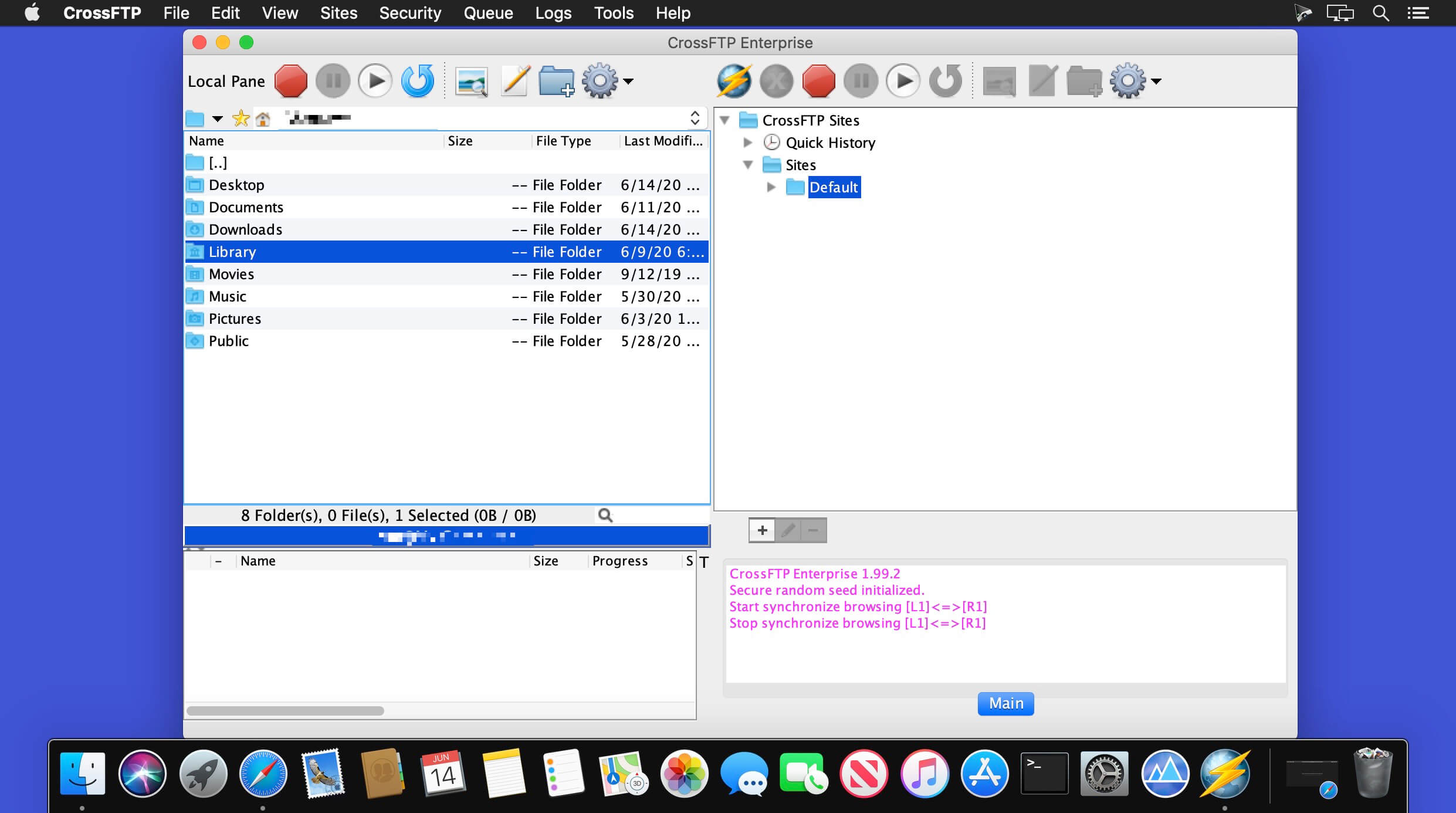Click the Pause button in Local Pane toolbar
Image resolution: width=1456 pixels, height=813 pixels.
coord(333,81)
